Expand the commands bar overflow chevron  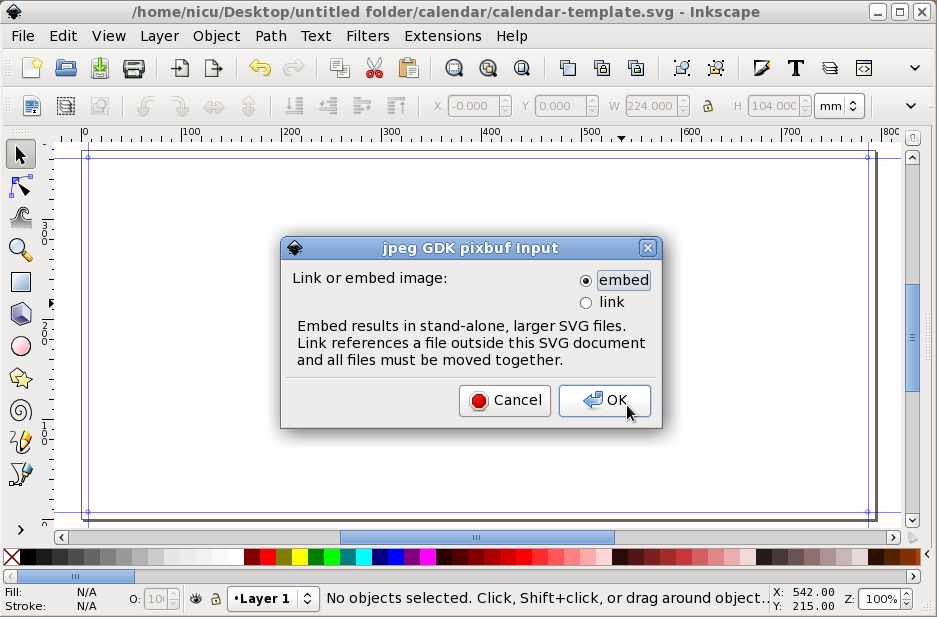point(914,68)
